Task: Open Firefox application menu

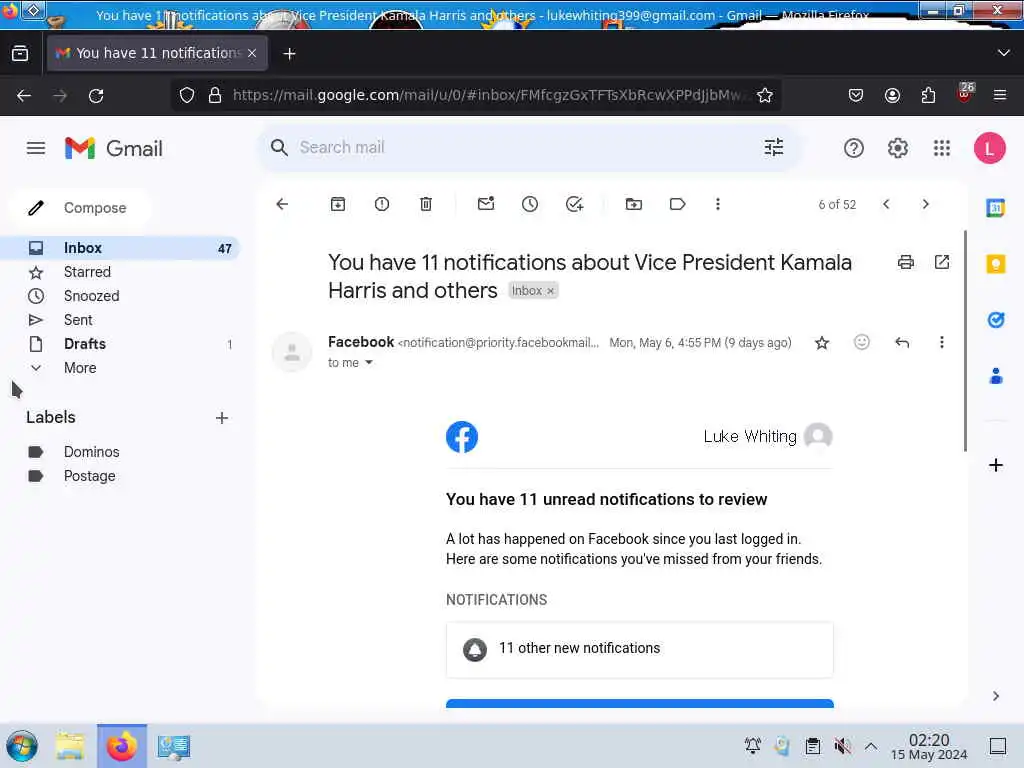Action: pyautogui.click(x=1000, y=95)
